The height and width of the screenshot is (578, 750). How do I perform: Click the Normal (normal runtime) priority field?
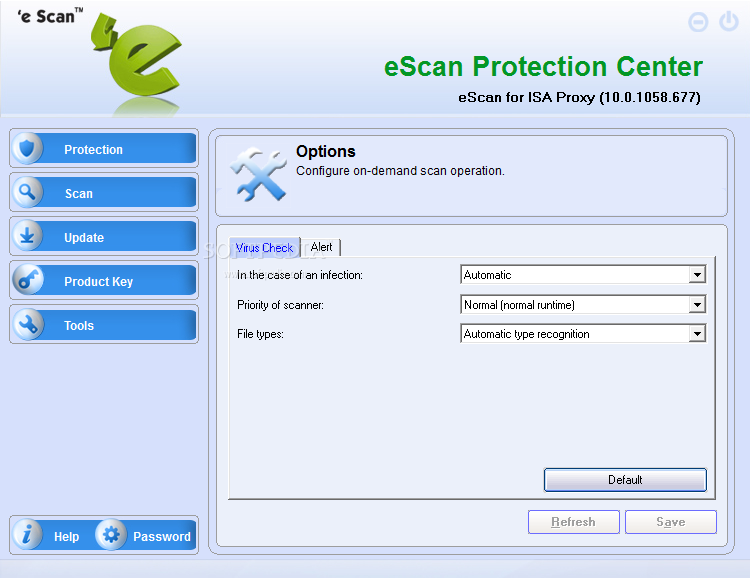click(583, 304)
